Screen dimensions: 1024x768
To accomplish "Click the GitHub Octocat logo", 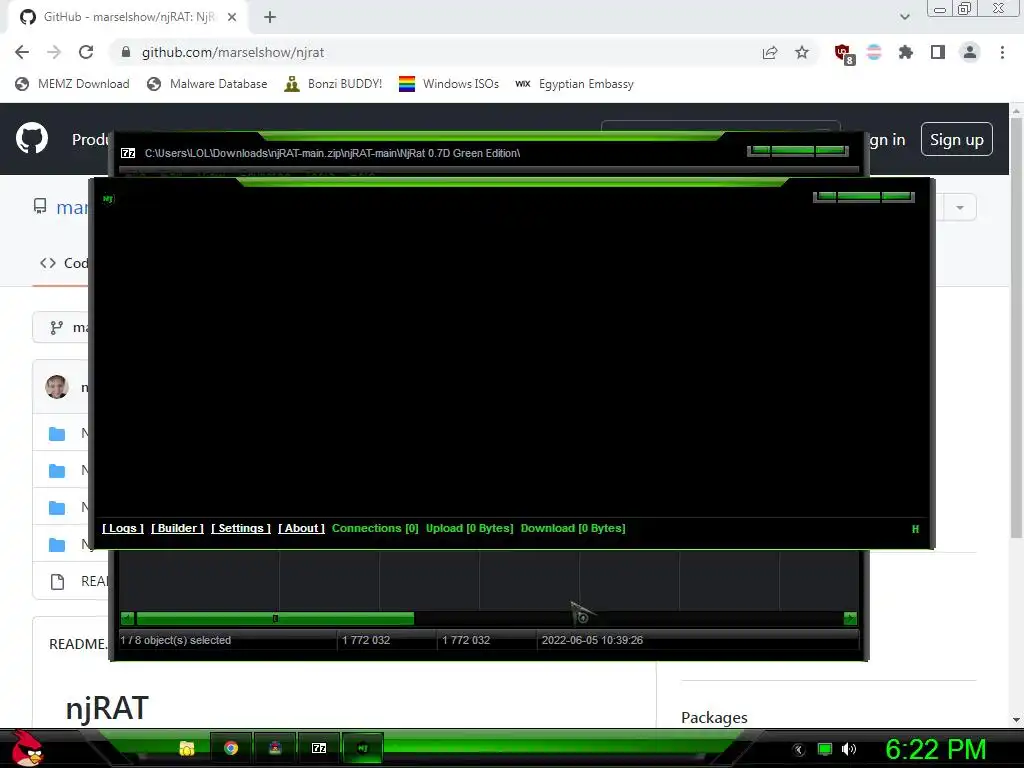I will (32, 138).
